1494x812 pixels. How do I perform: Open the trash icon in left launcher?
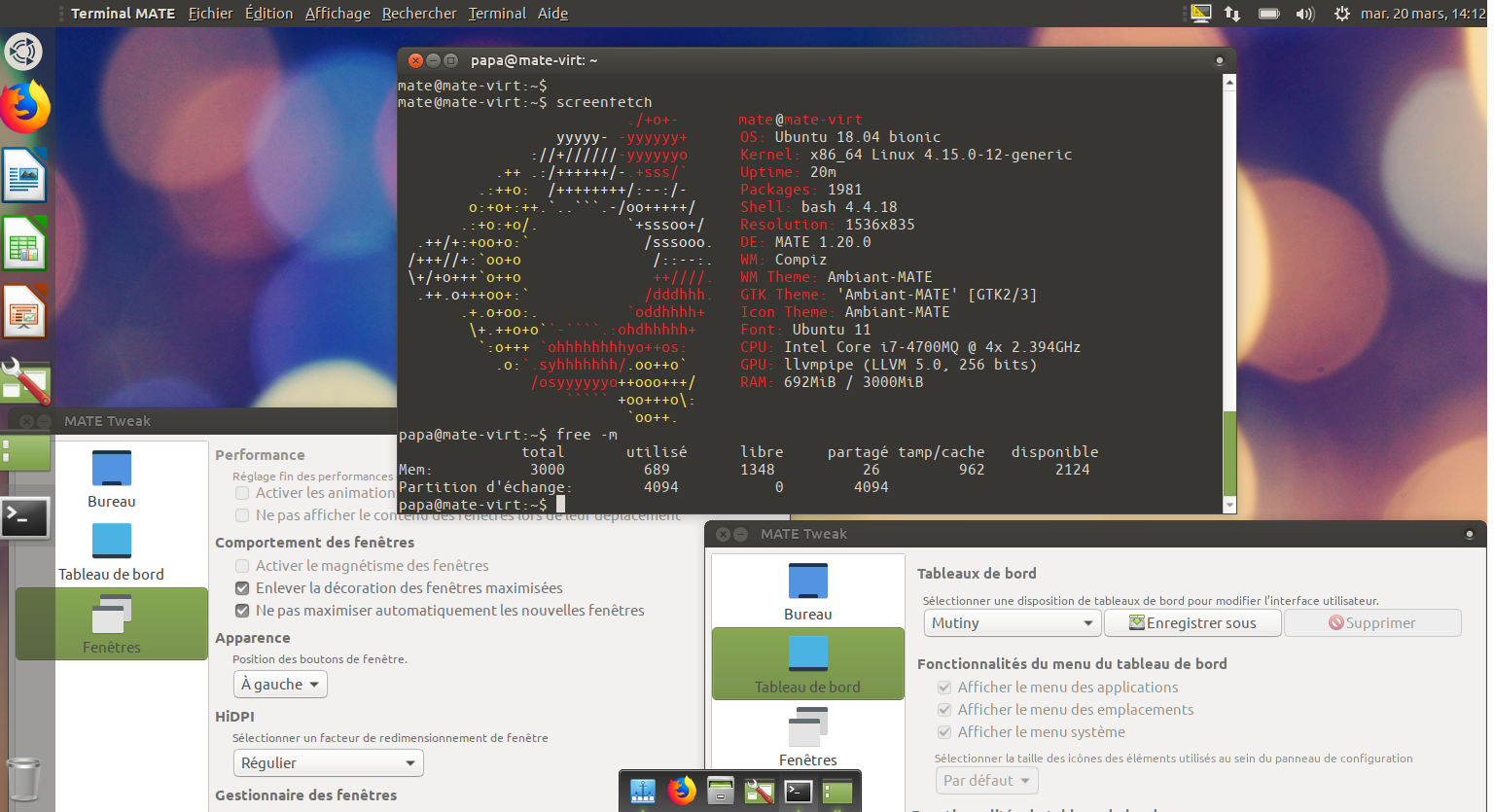[x=24, y=779]
